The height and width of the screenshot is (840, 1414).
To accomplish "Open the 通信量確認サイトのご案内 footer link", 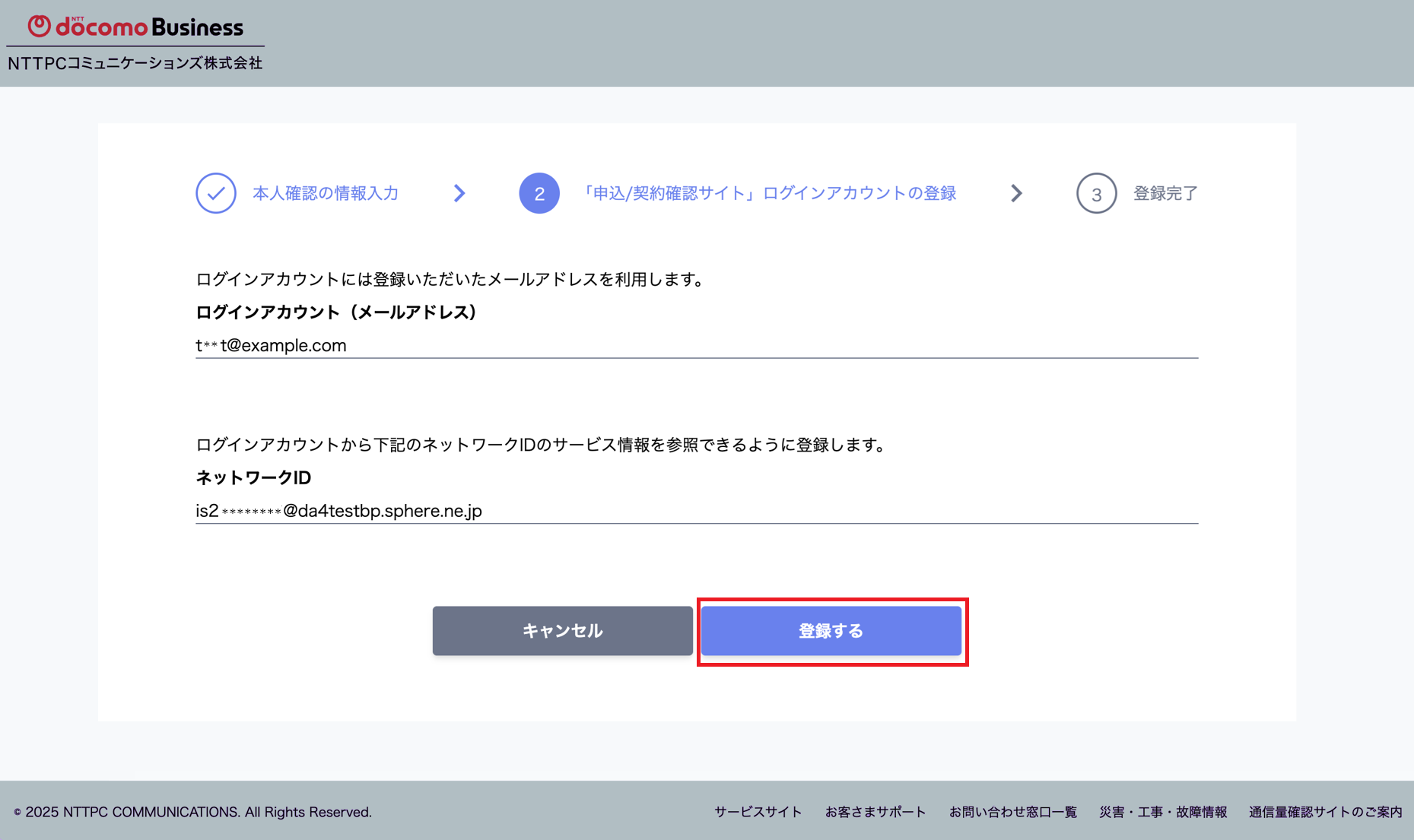I will [x=1326, y=812].
